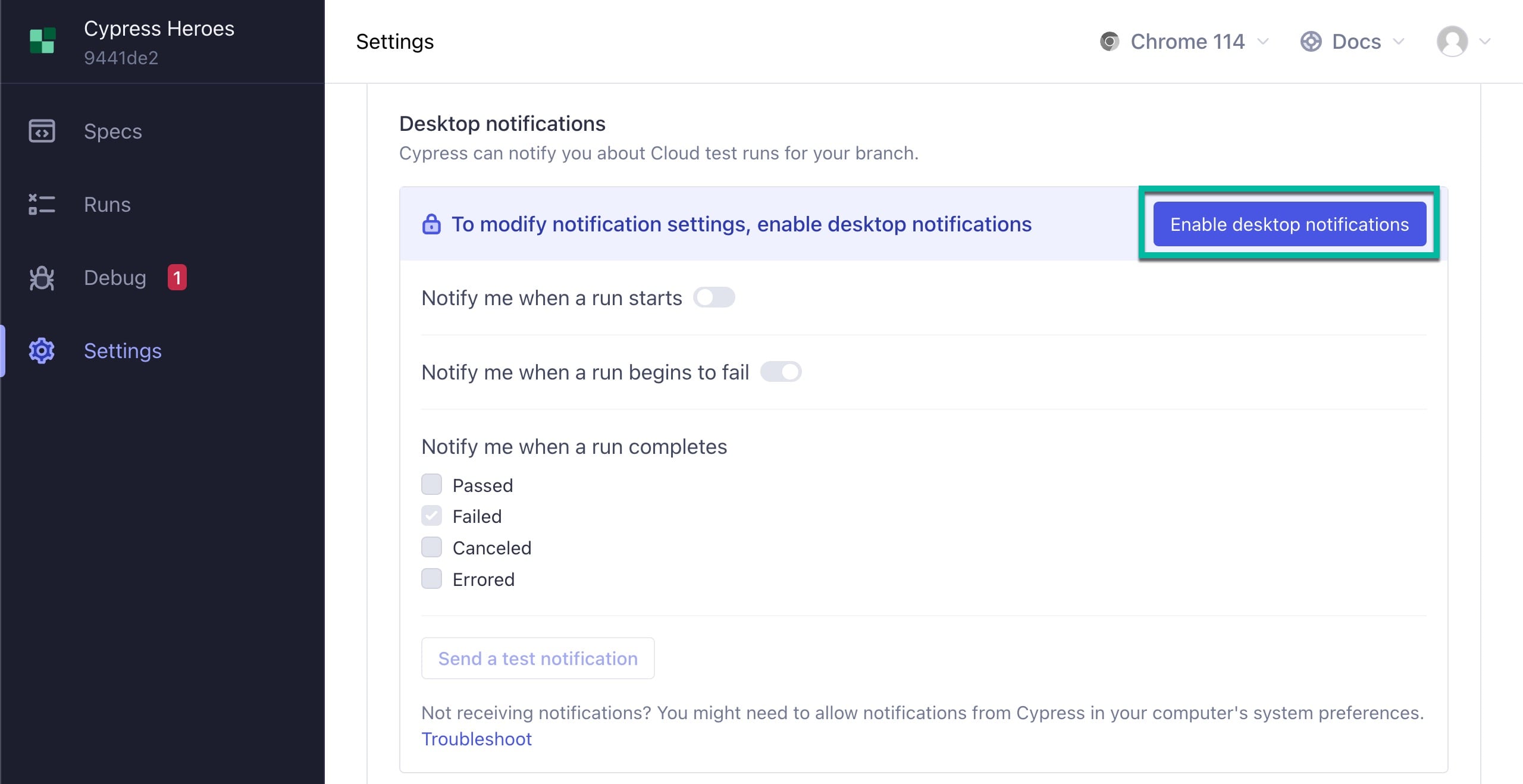Click the Runs sidebar icon
This screenshot has height=784, width=1523.
(x=42, y=204)
